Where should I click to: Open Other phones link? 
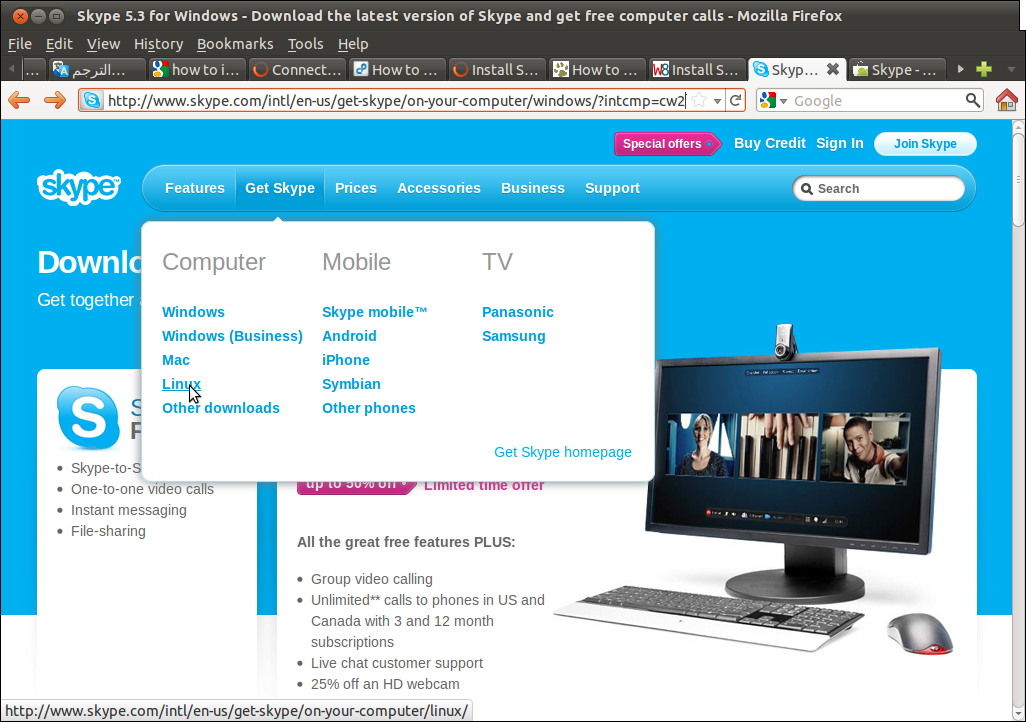pyautogui.click(x=368, y=408)
